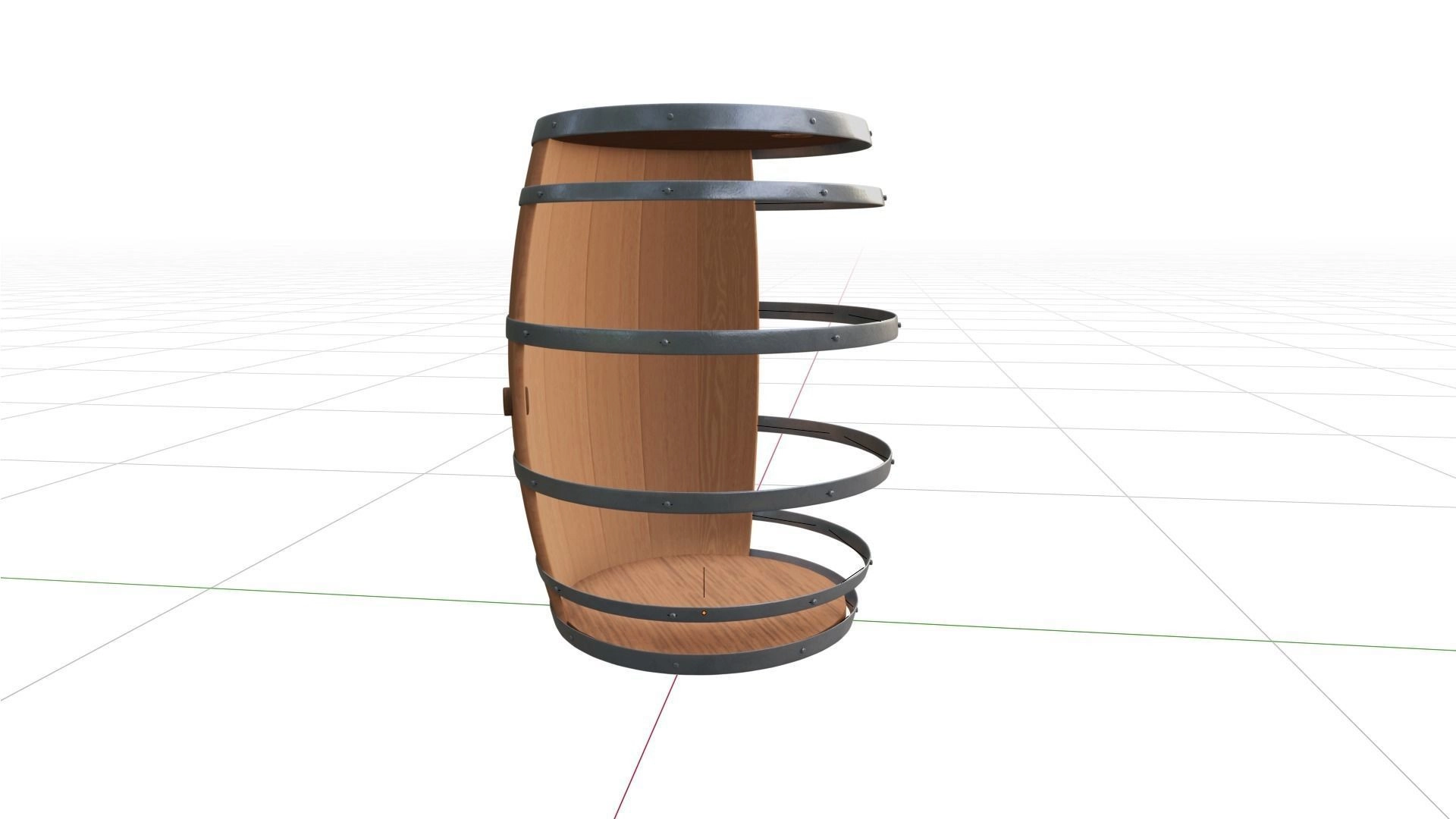Viewport: 1456px width, 819px height.
Task: Click the wooden bung plug on barrel side
Action: coord(507,400)
